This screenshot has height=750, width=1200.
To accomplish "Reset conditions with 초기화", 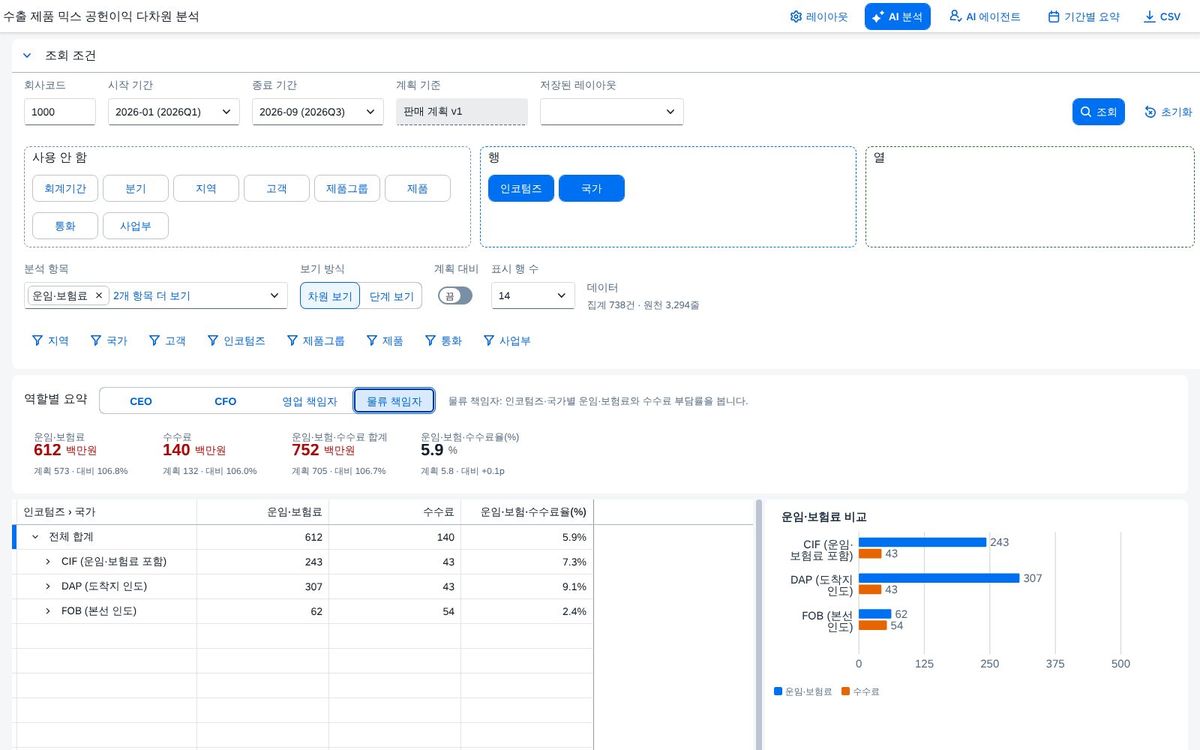I will (x=1168, y=112).
